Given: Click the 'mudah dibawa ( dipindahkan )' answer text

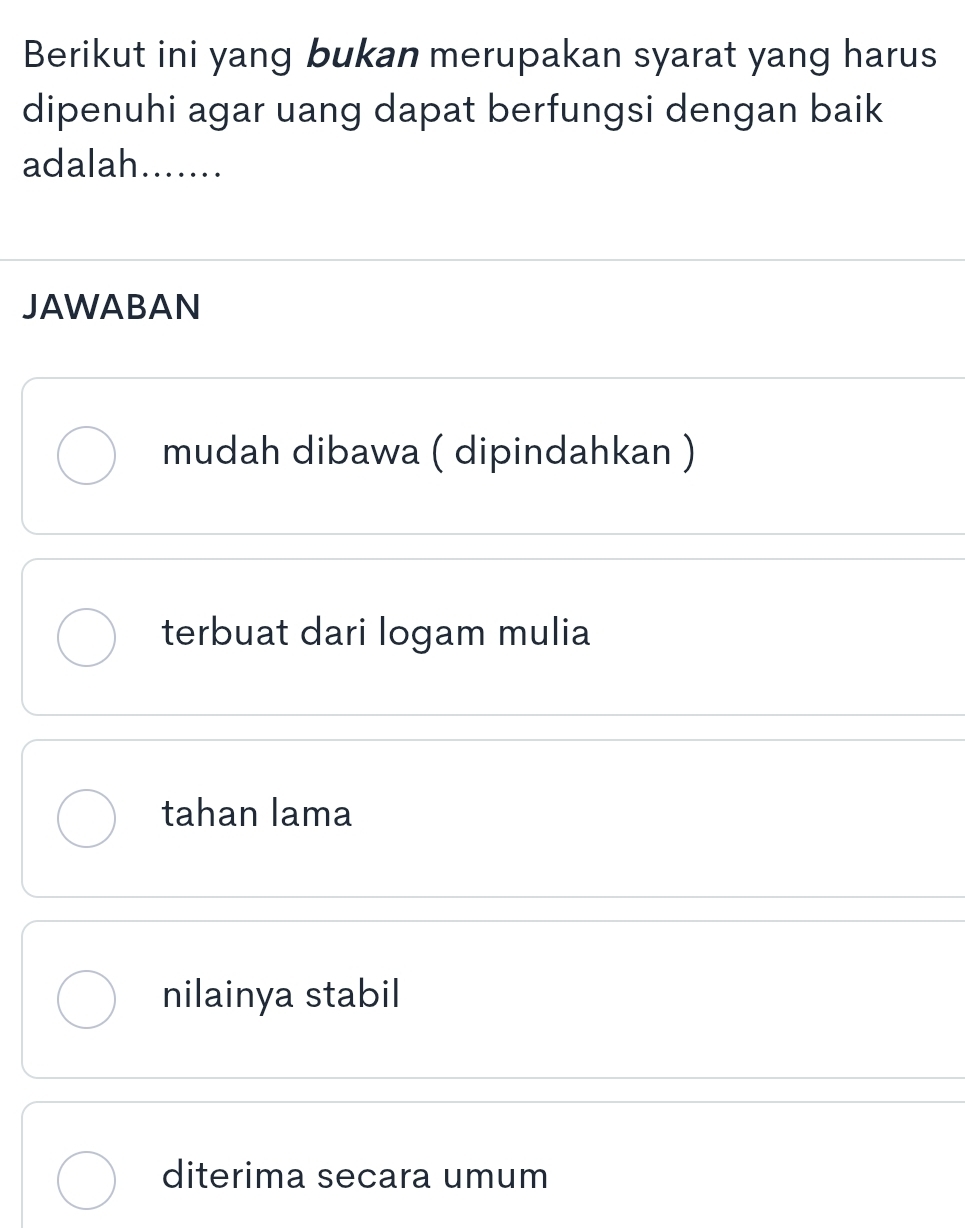Looking at the screenshot, I should click(428, 453).
